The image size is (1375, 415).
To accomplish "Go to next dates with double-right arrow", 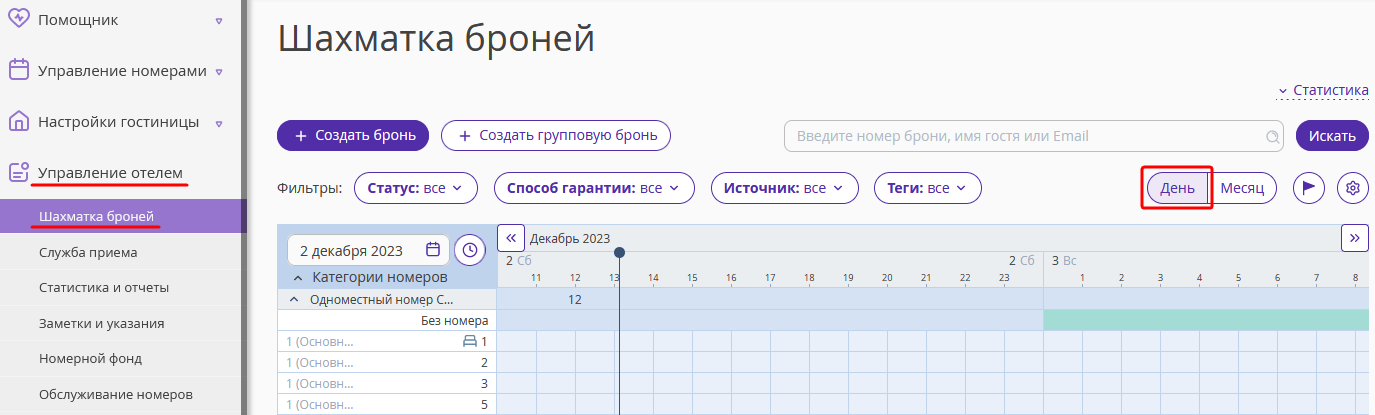I will pyautogui.click(x=1354, y=238).
